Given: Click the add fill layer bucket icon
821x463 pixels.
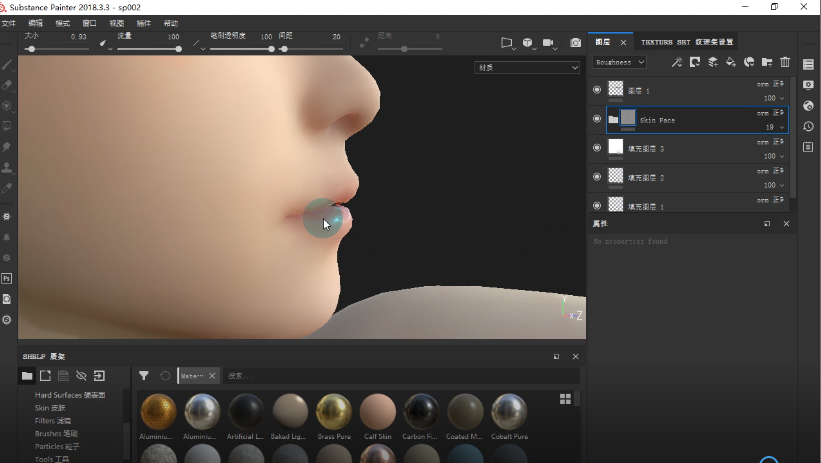Looking at the screenshot, I should click(x=731, y=62).
